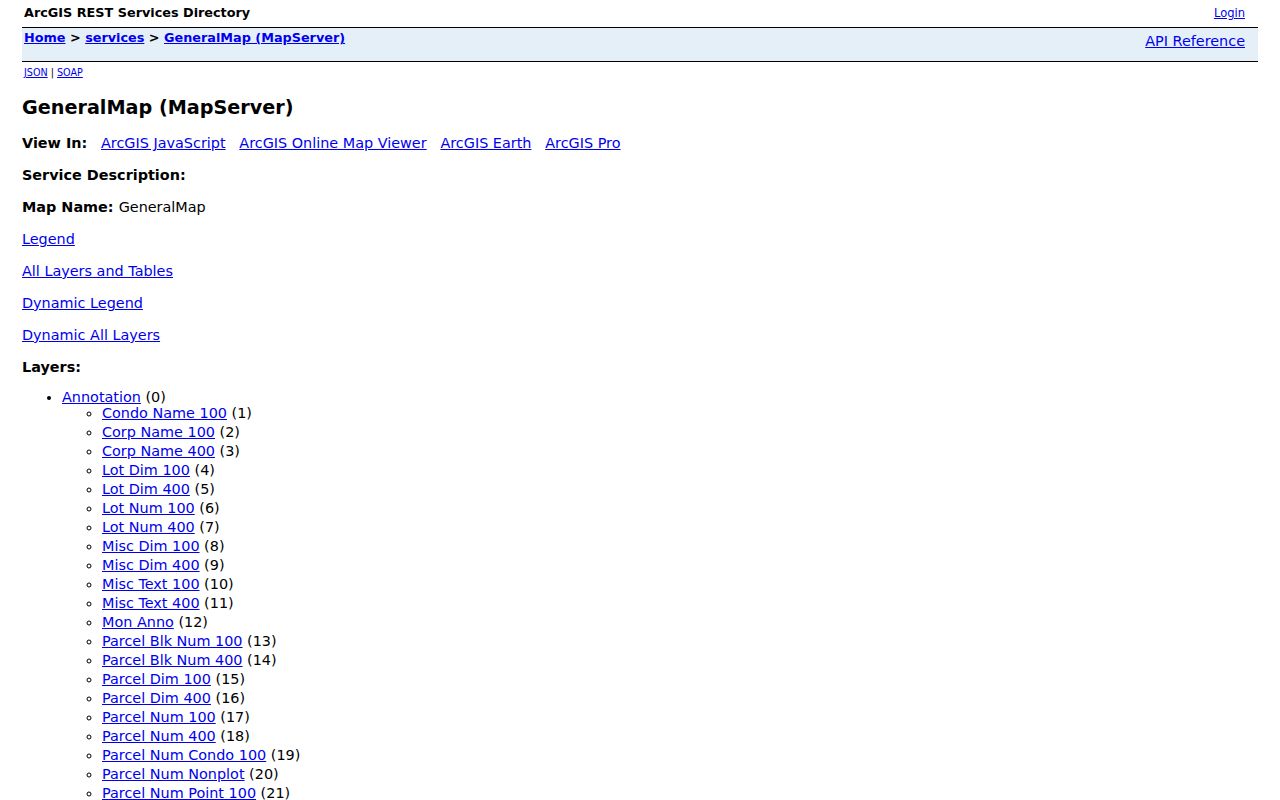This screenshot has height=800, width=1280.
Task: Select the Lot Dim 400 layer
Action: coord(146,489)
